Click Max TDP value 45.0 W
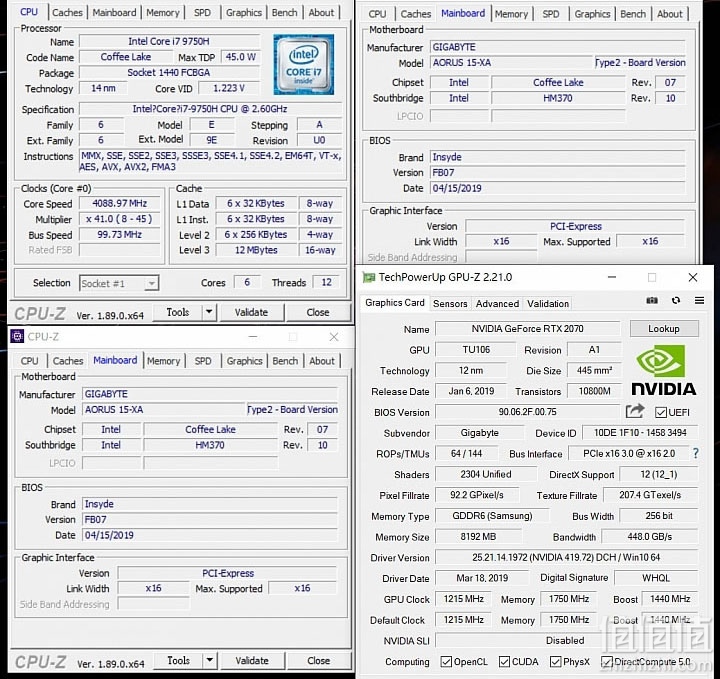This screenshot has width=720, height=679. [241, 57]
